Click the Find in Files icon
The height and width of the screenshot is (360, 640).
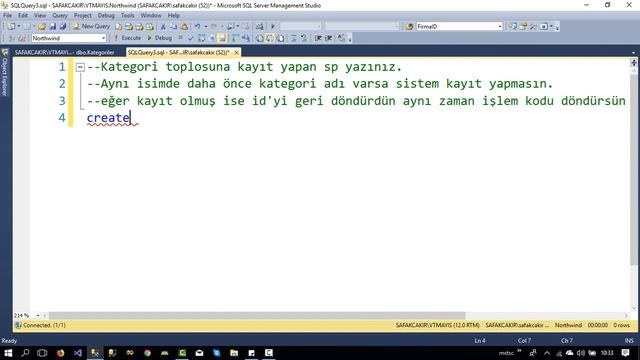[409, 26]
